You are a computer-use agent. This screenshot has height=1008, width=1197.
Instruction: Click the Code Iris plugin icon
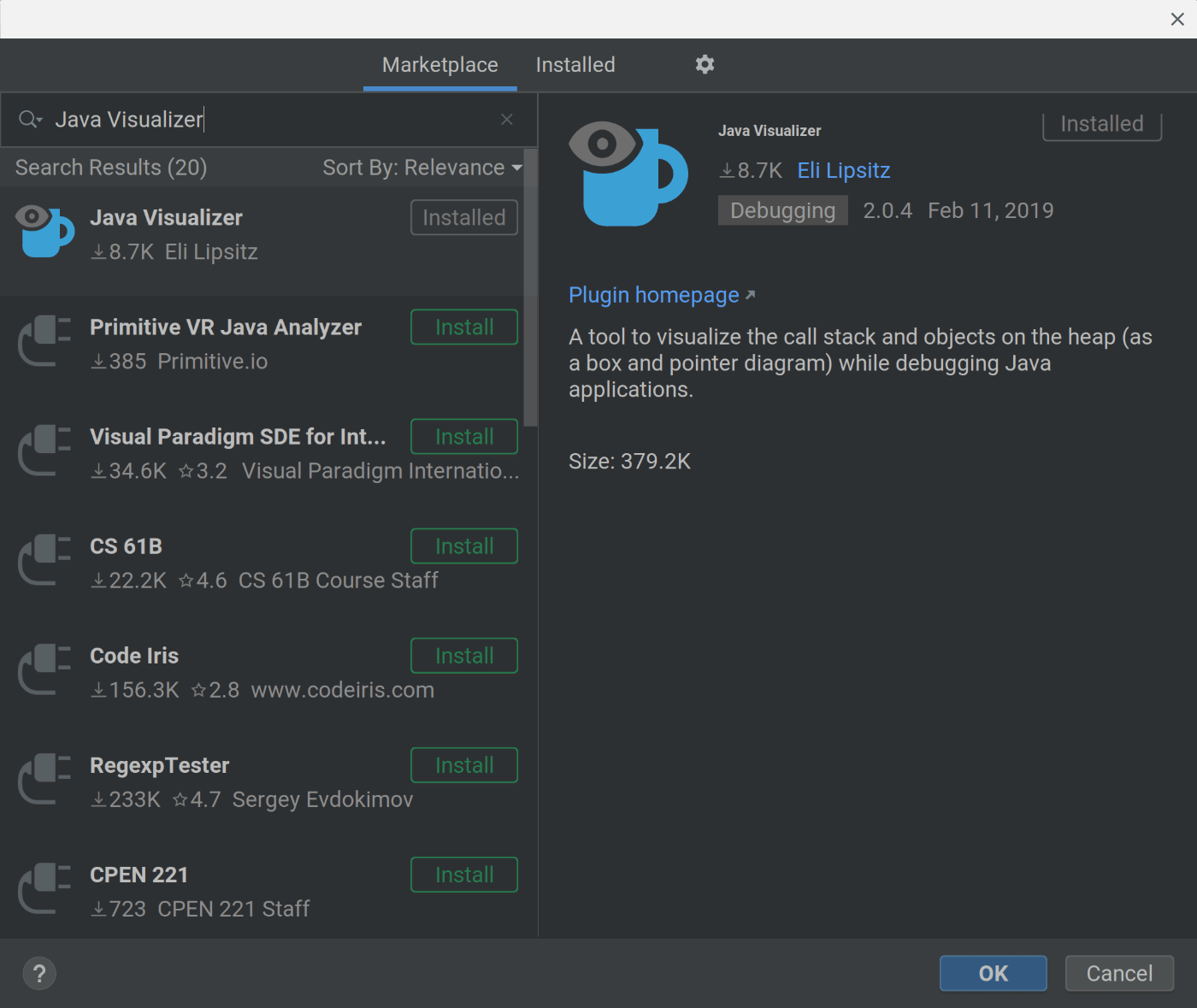(x=44, y=669)
